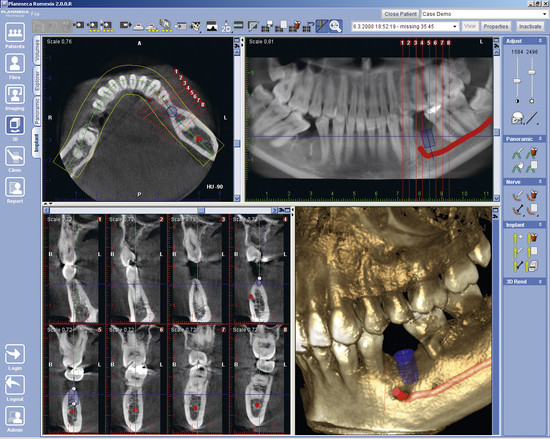Open the exposure date dropdown list
Screen dimensions: 550x439
click(x=405, y=26)
